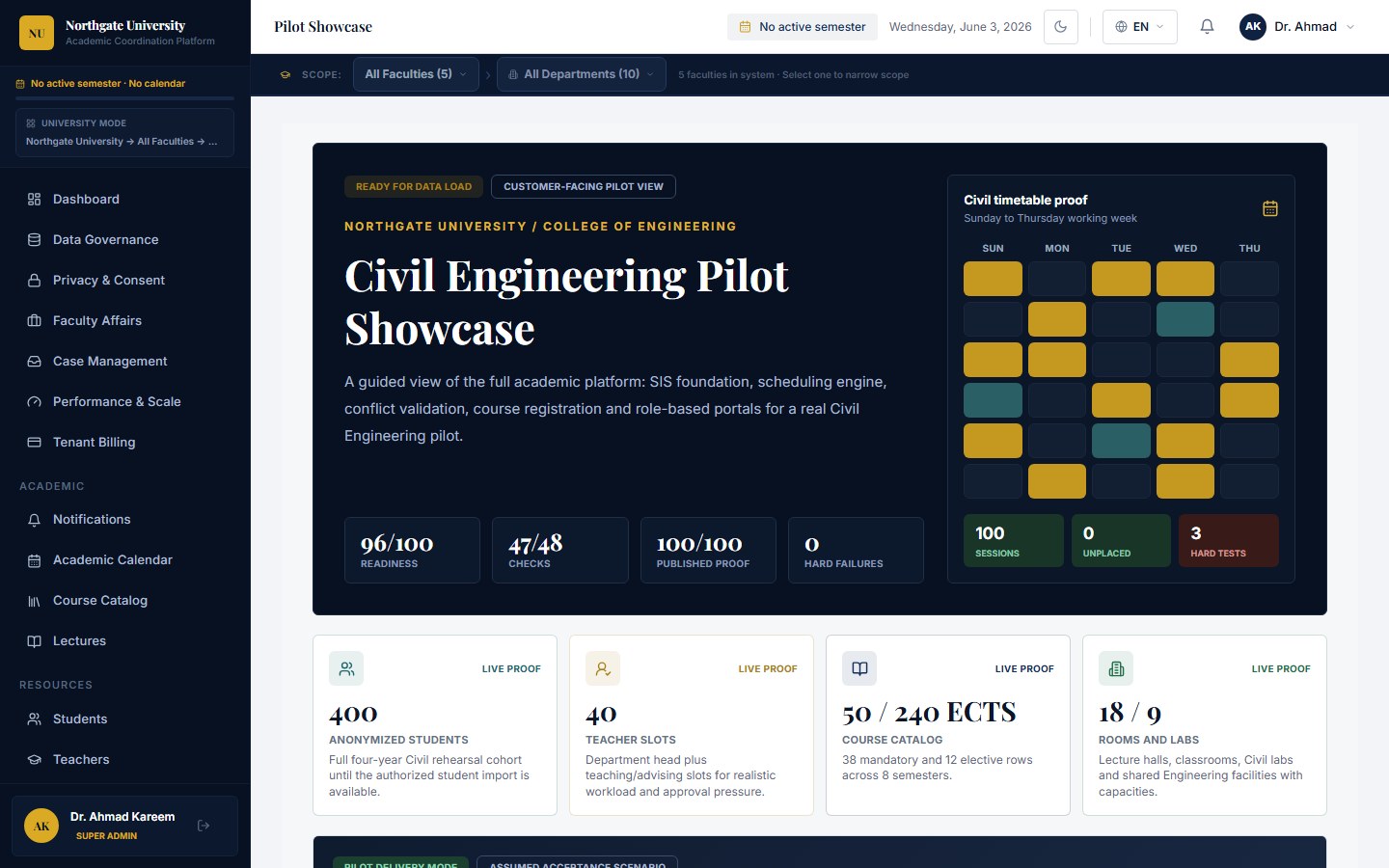This screenshot has height=868, width=1389.
Task: Click the 3 Hard Tests red tile
Action: coord(1229,540)
